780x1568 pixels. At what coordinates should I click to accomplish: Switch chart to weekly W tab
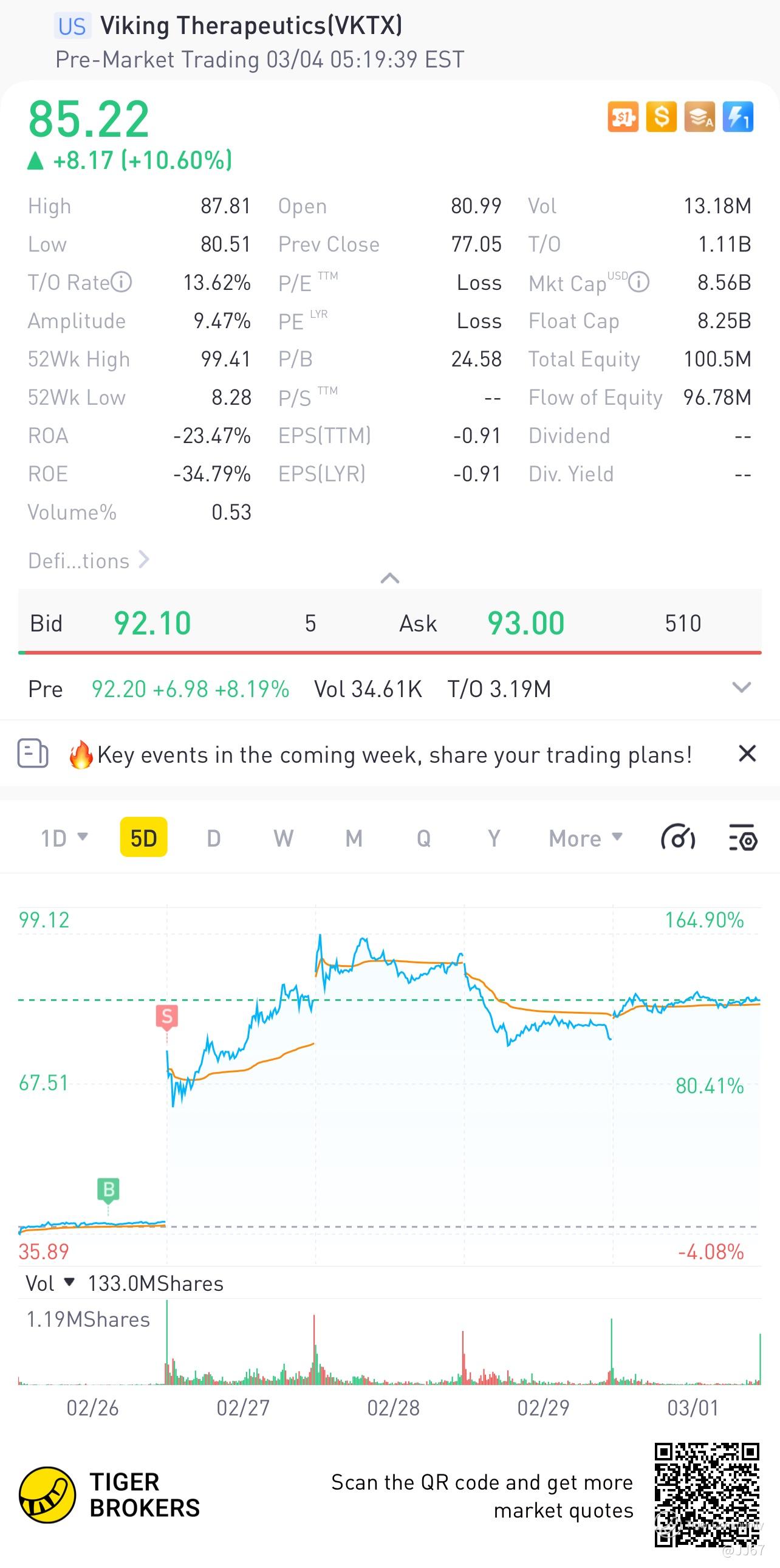tap(284, 838)
